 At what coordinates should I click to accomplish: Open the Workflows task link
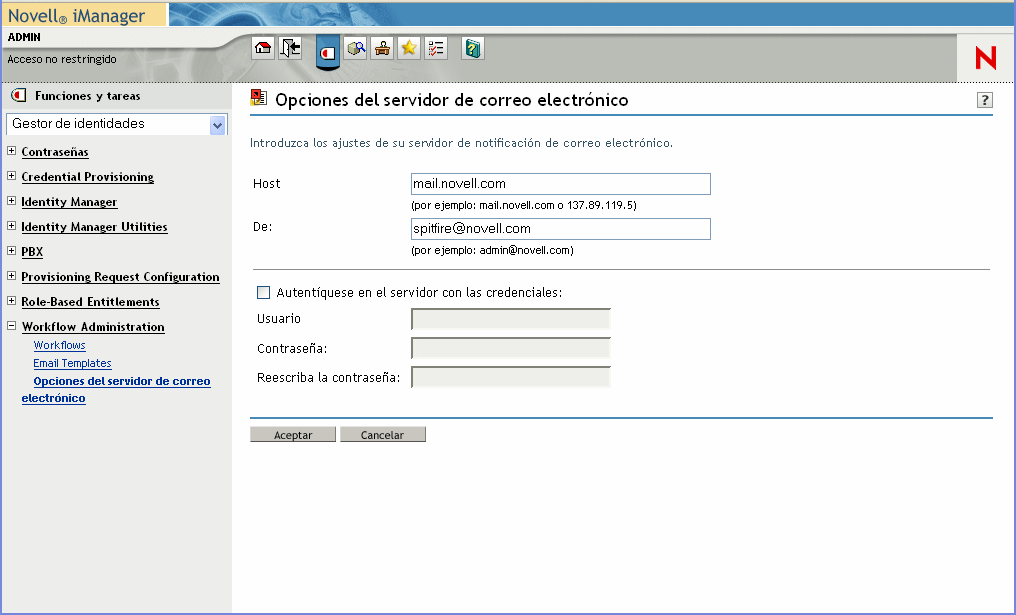tap(60, 345)
